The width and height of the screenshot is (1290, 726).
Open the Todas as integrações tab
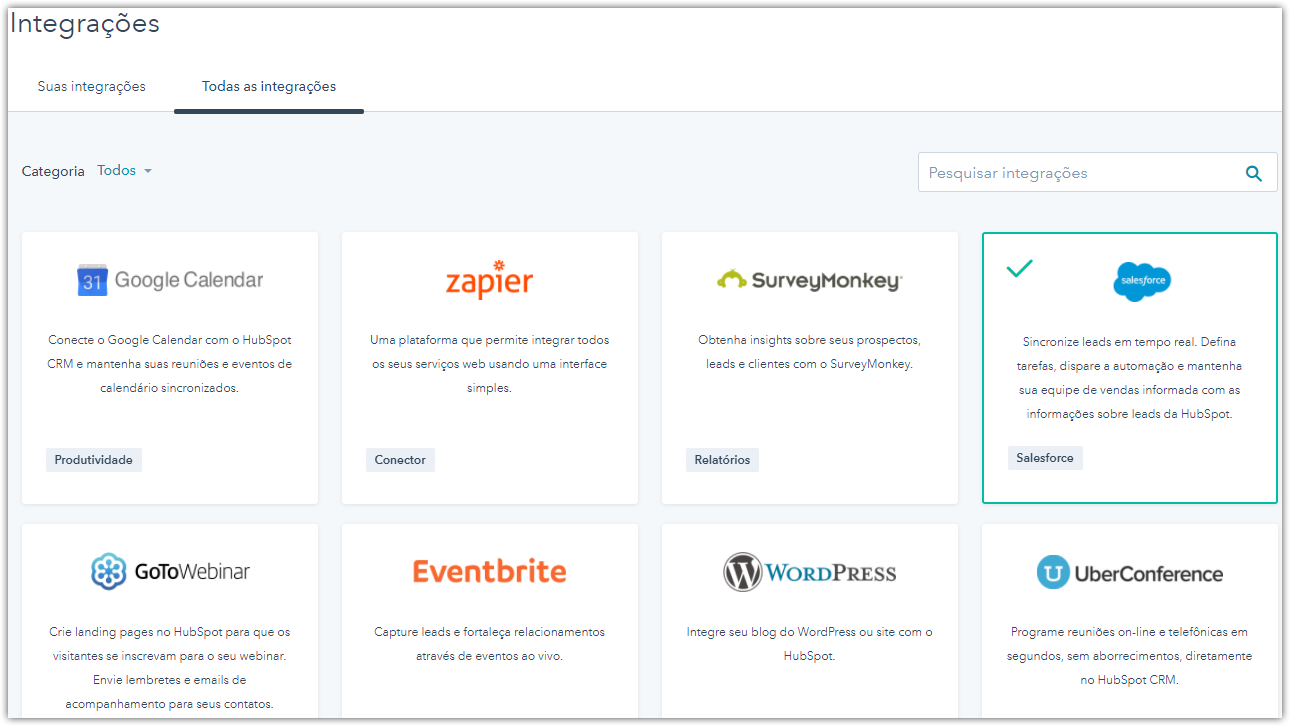point(268,87)
